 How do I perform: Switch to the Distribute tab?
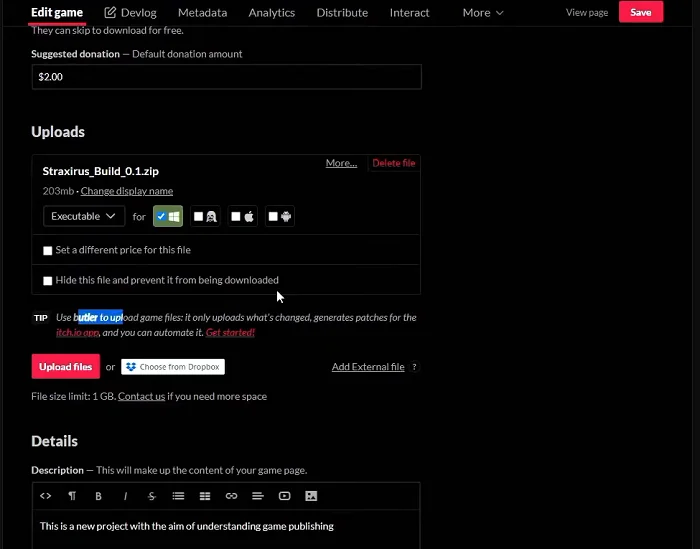(342, 12)
